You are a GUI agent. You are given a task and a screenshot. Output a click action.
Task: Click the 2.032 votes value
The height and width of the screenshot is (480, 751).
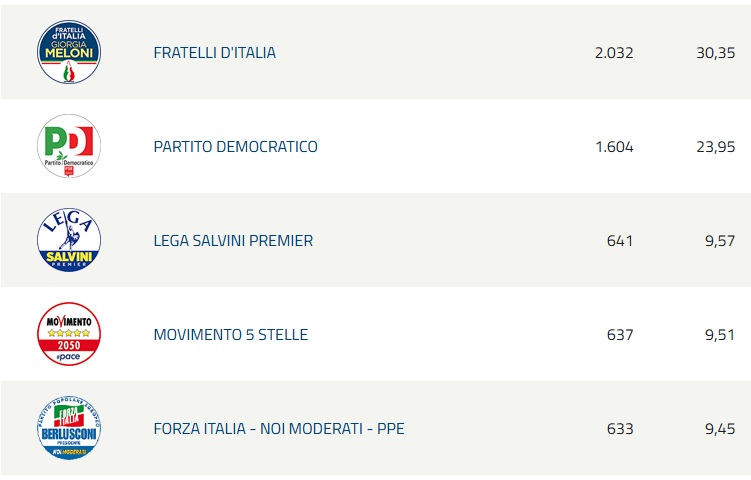(x=614, y=53)
